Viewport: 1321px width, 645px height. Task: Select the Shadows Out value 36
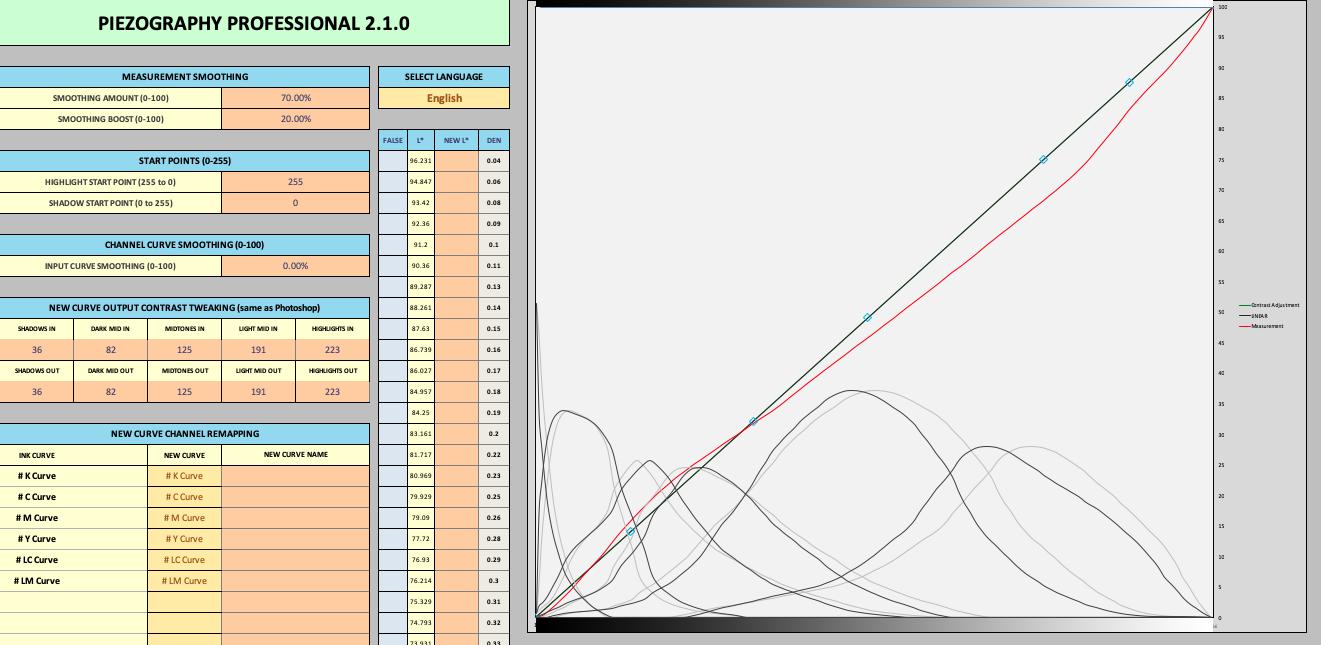coord(37,392)
